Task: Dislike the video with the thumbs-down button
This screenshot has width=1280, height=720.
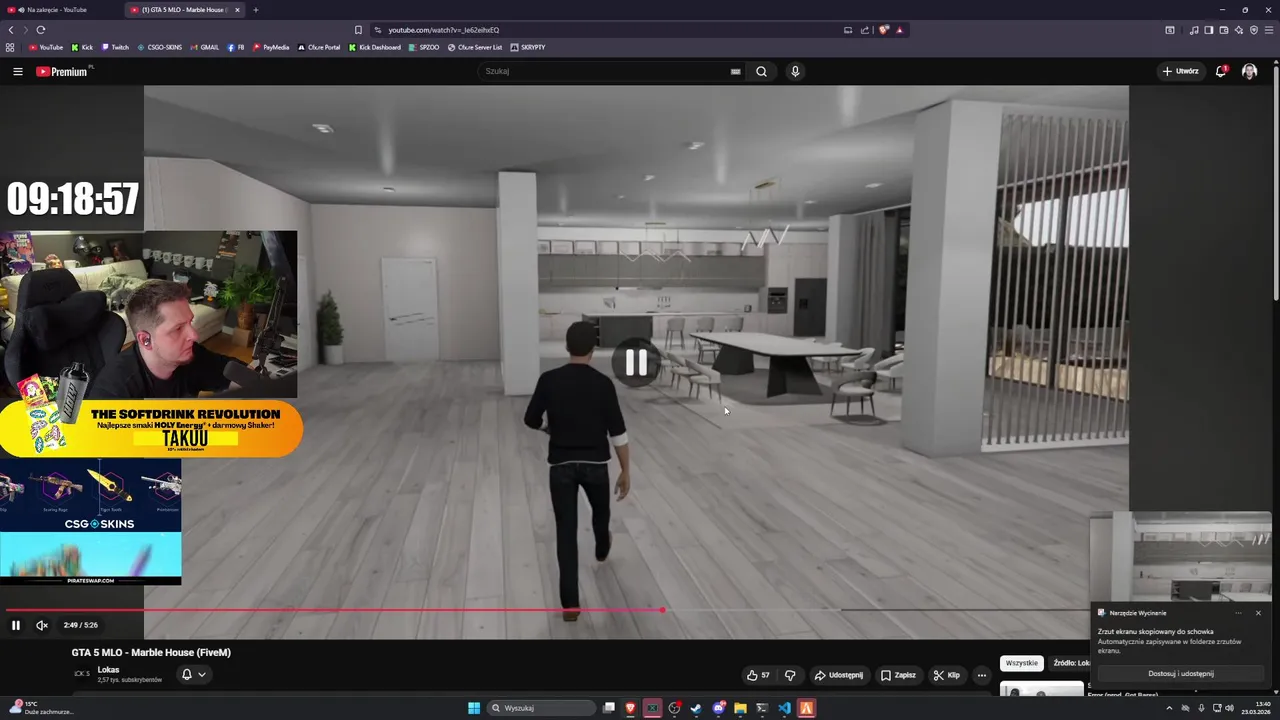Action: [790, 675]
